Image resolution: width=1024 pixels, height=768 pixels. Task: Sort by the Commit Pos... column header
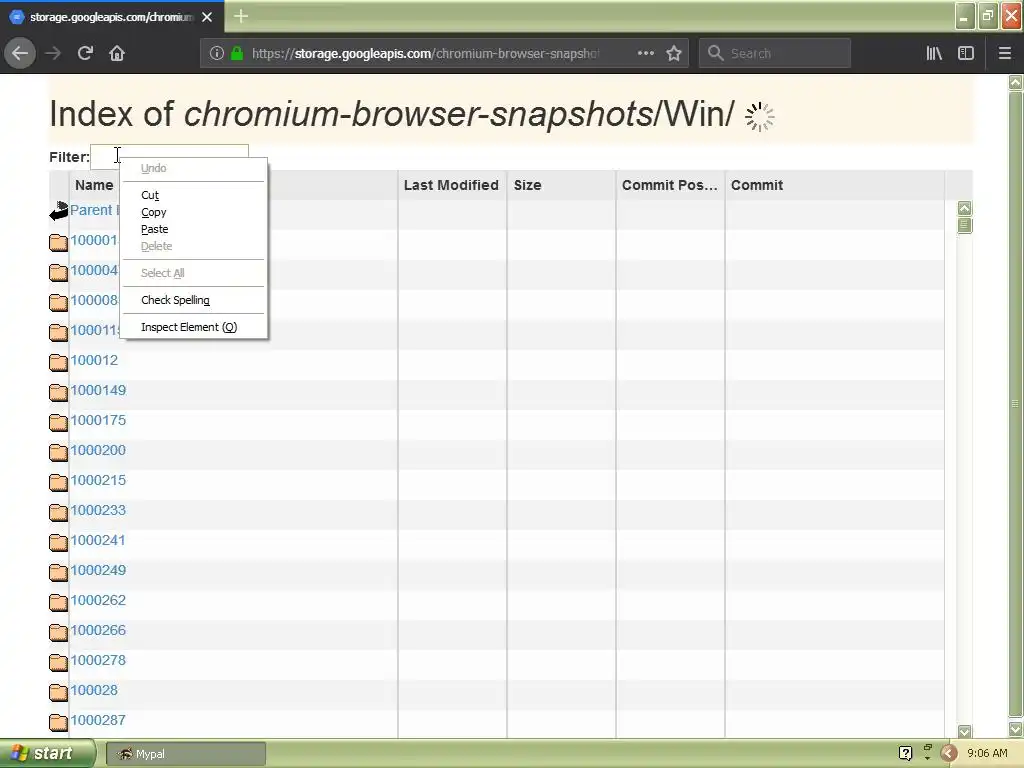pyautogui.click(x=669, y=185)
